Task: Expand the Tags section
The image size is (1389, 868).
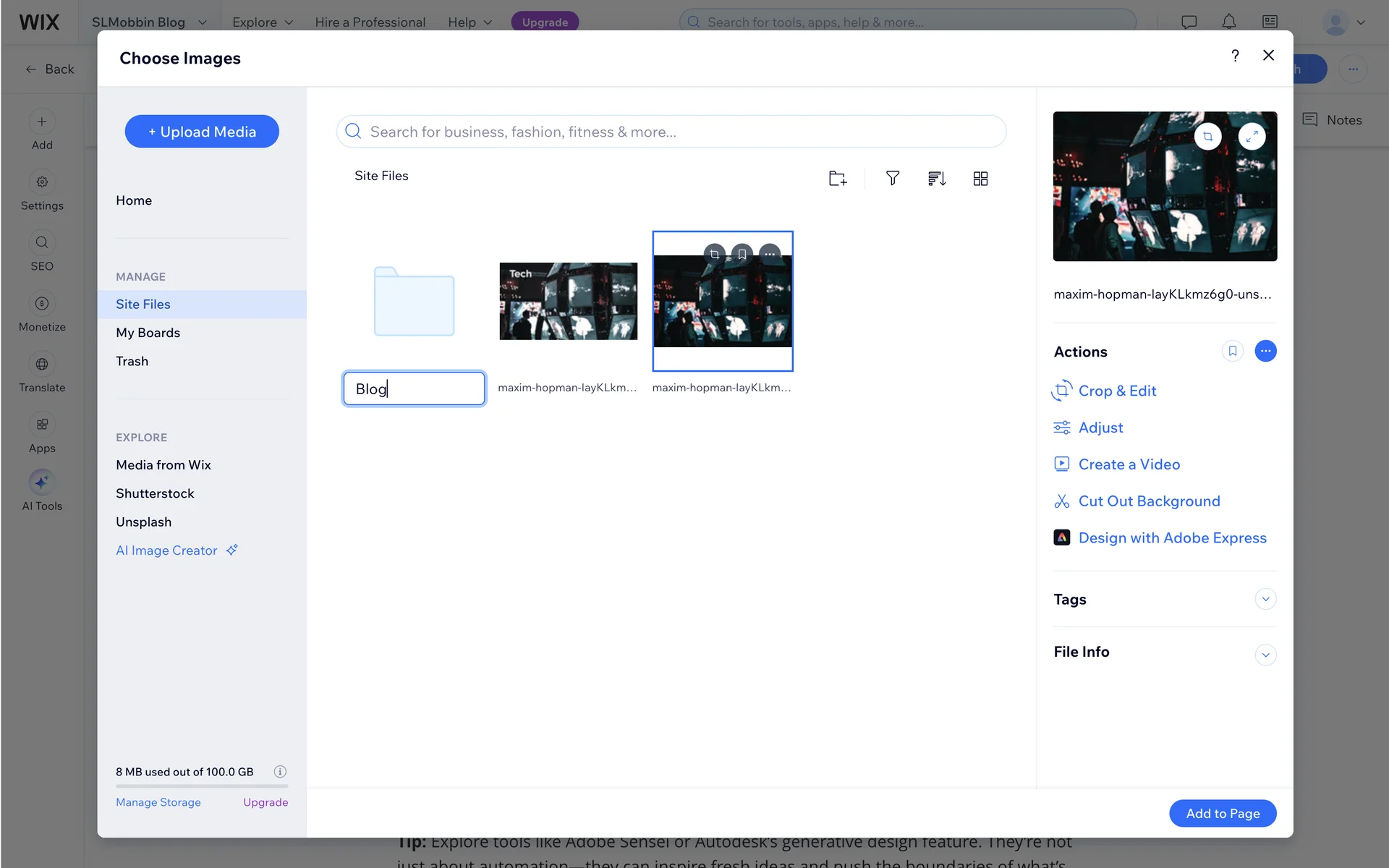Action: pos(1265,599)
